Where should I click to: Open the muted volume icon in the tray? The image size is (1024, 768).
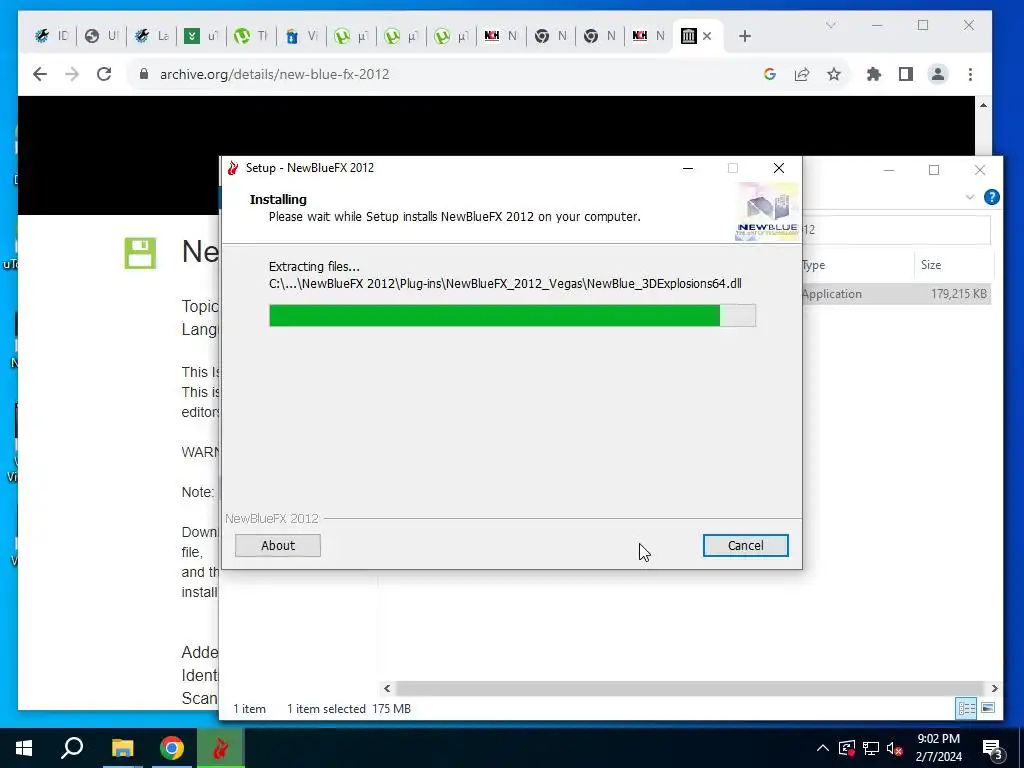894,748
